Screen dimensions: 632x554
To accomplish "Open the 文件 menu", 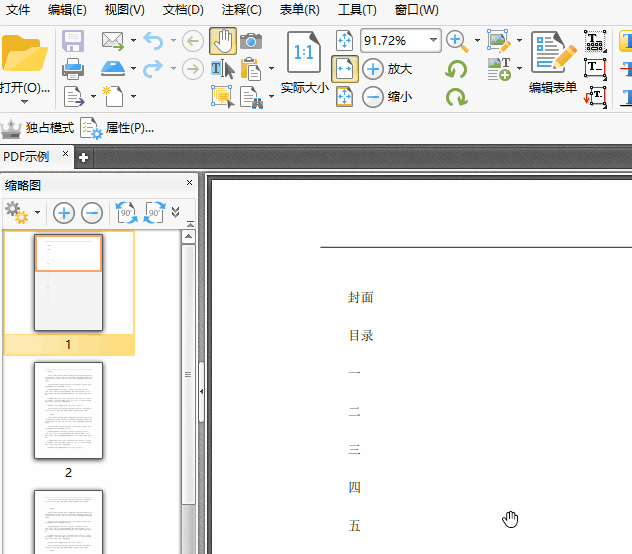I will pos(17,9).
